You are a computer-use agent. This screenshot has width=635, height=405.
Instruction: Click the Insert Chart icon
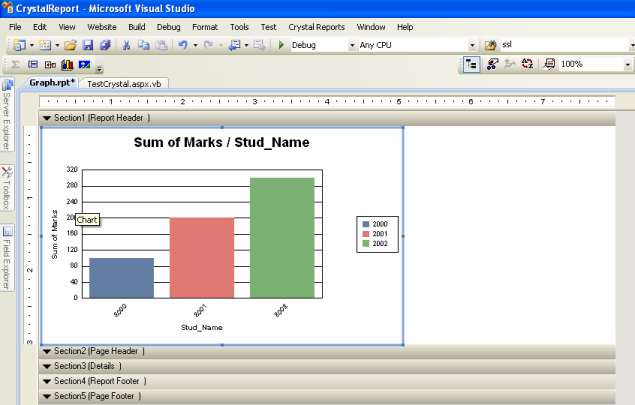coord(66,64)
